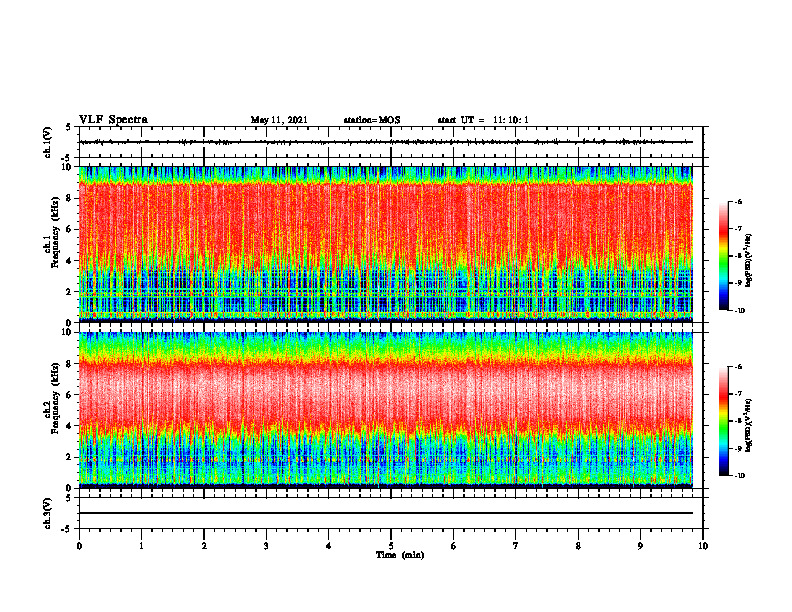The width and height of the screenshot is (792, 612).
Task: Select the "May 11, 2021" date text
Action: coord(279,120)
